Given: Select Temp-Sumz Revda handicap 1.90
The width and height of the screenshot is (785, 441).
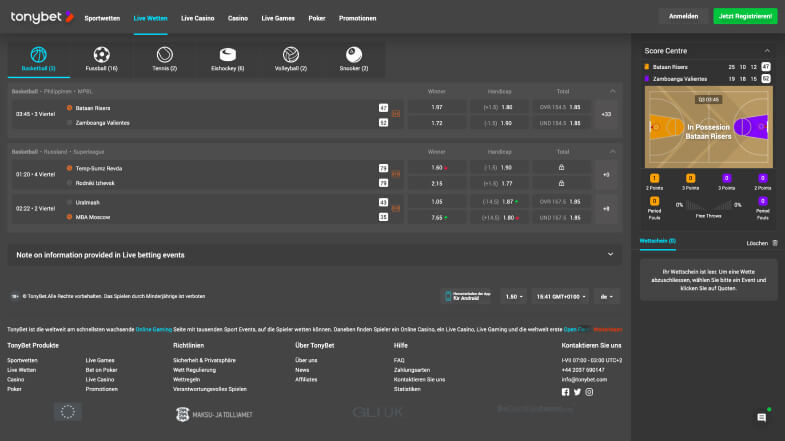Looking at the screenshot, I should [499, 167].
